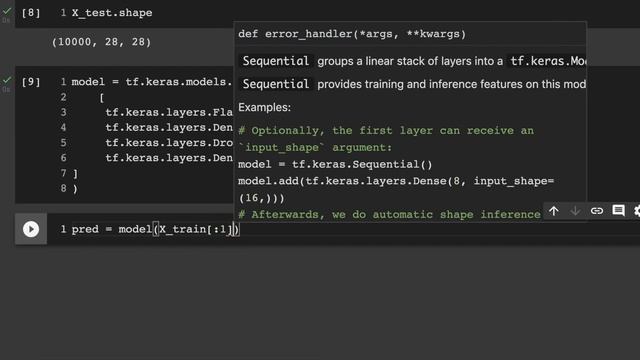Place cursor in model = tf.keras.models line
640x360 pixels.
coord(152,82)
